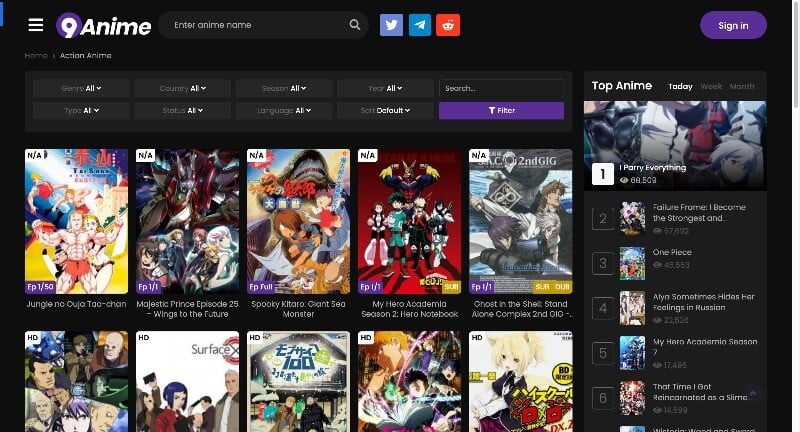Click Action Anime breadcrumb text
Viewport: 800px width, 432px height.
pos(86,56)
